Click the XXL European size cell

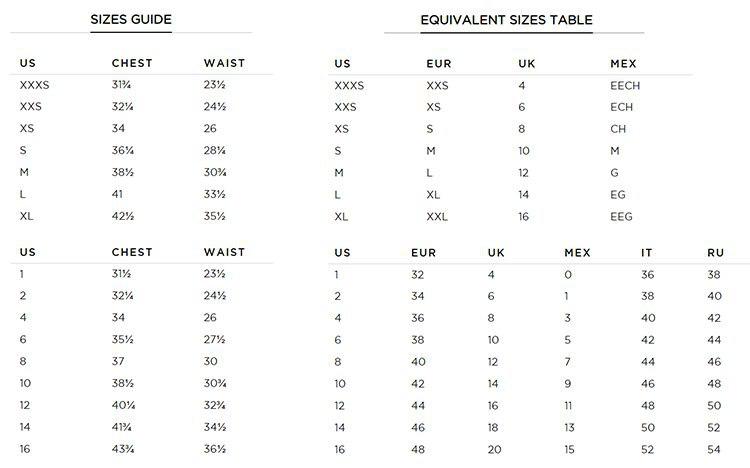pyautogui.click(x=437, y=216)
